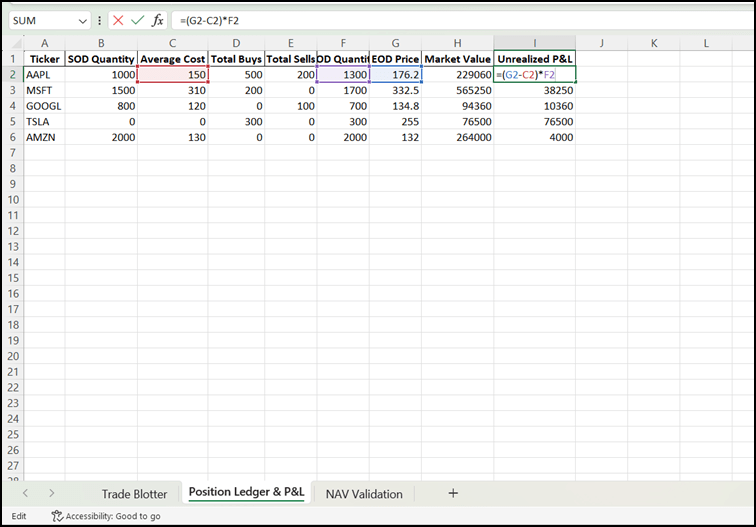Click SOD Quantity cell 1500
Image resolution: width=756 pixels, height=527 pixels.
[101, 90]
